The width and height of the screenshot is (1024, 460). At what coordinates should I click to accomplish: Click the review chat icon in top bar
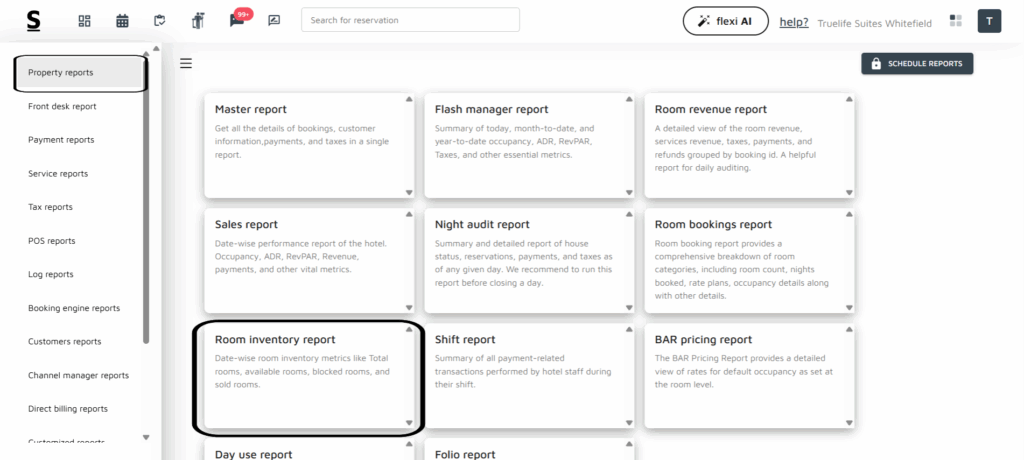(274, 21)
